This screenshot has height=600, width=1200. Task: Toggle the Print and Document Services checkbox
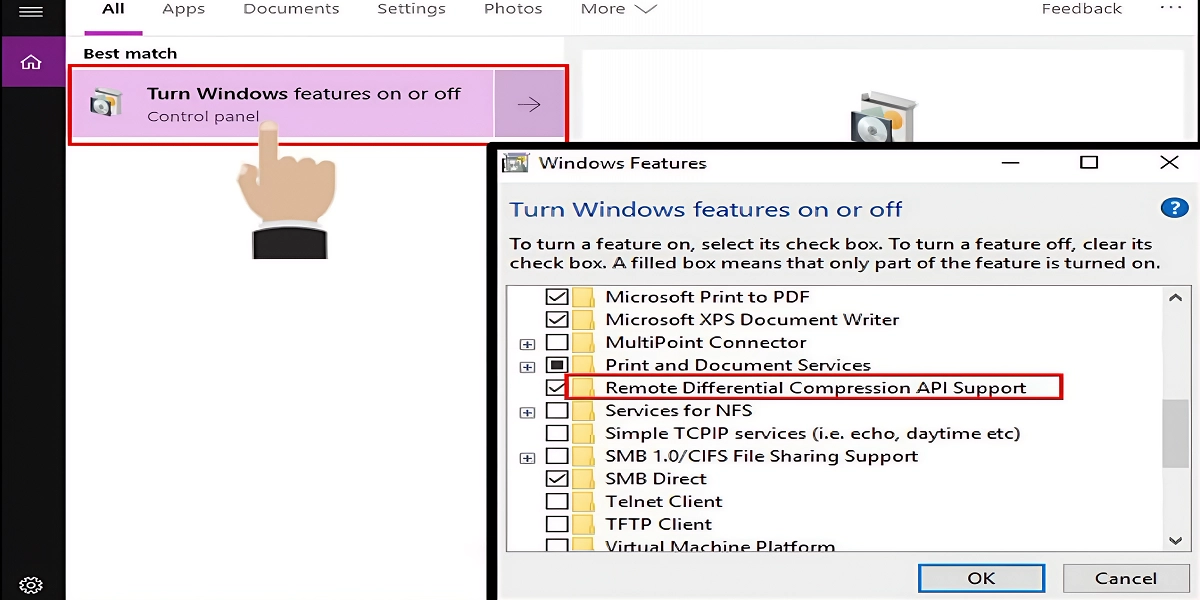point(557,365)
